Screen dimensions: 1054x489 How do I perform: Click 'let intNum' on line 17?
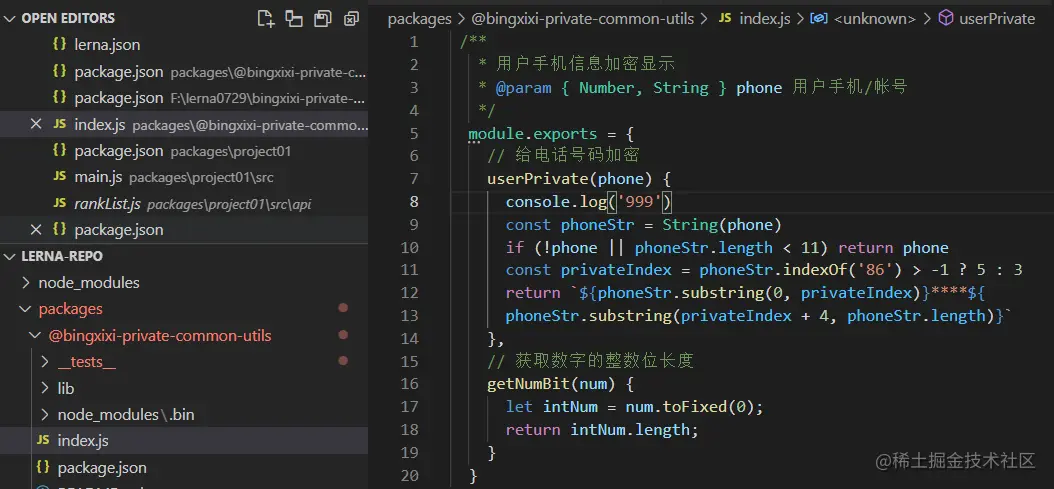(x=552, y=408)
